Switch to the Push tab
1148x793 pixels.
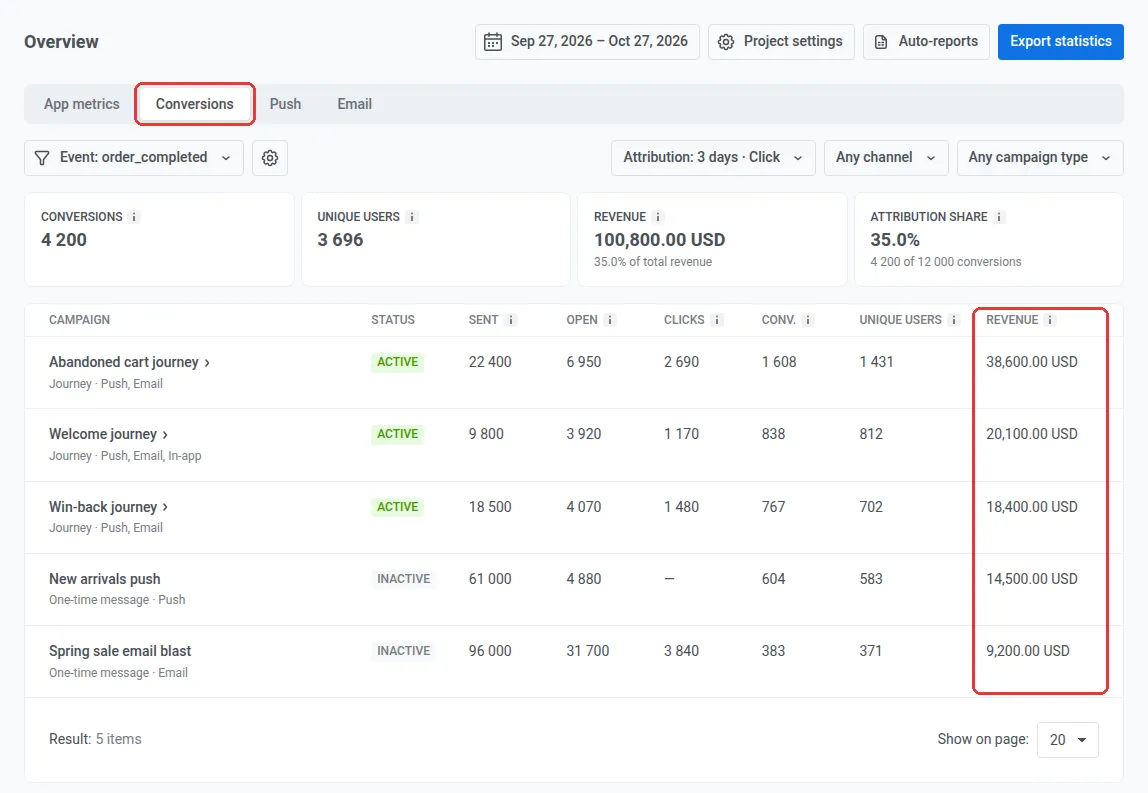[286, 104]
